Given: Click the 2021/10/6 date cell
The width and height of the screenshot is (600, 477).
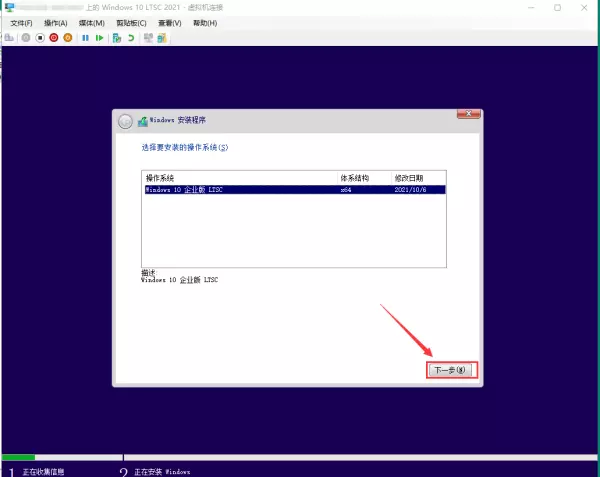Looking at the screenshot, I should pos(410,190).
